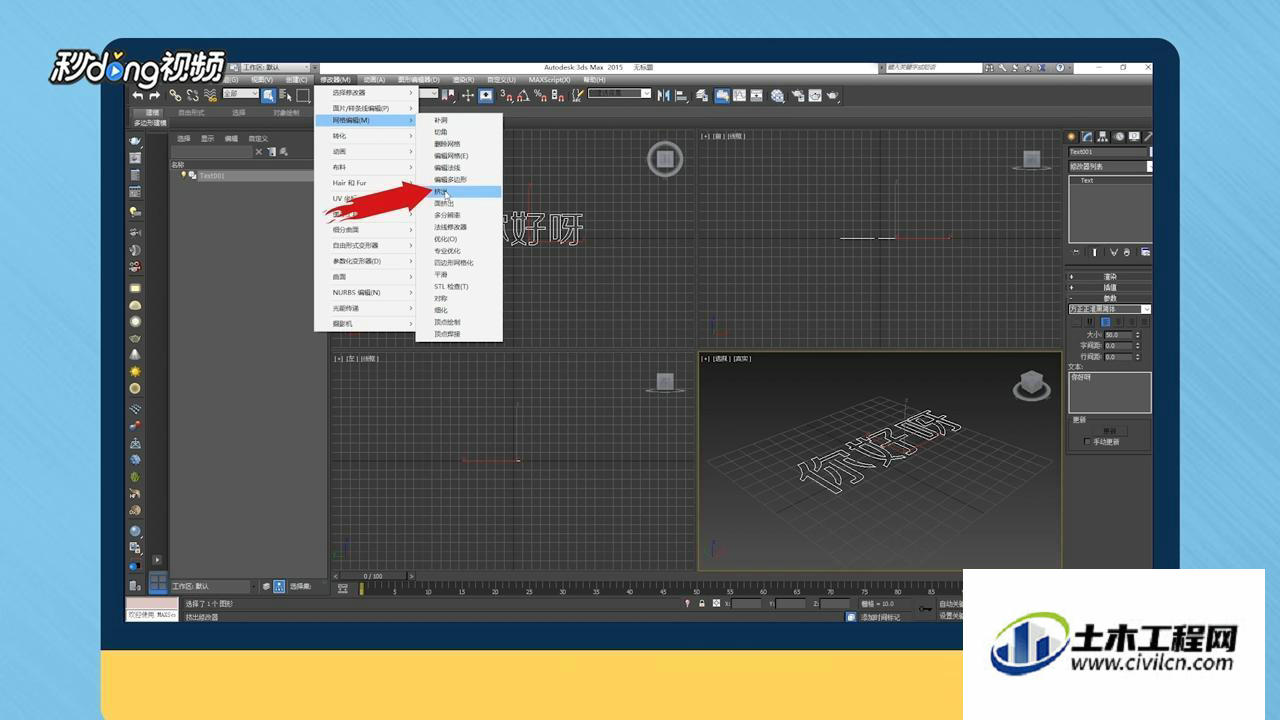Click the time slider showing 0 / 100
1280x720 pixels.
coord(373,576)
